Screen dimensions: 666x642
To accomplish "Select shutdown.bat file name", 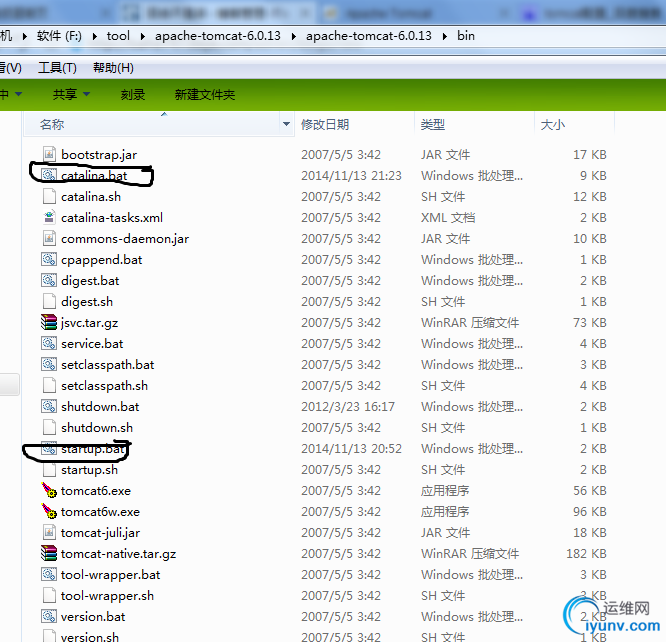I will click(x=100, y=407).
